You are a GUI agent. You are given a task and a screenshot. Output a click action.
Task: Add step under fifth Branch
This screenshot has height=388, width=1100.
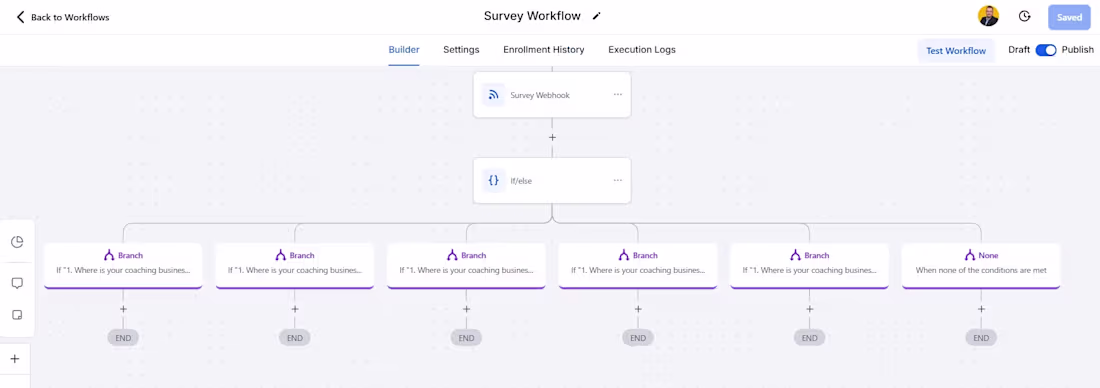[810, 309]
